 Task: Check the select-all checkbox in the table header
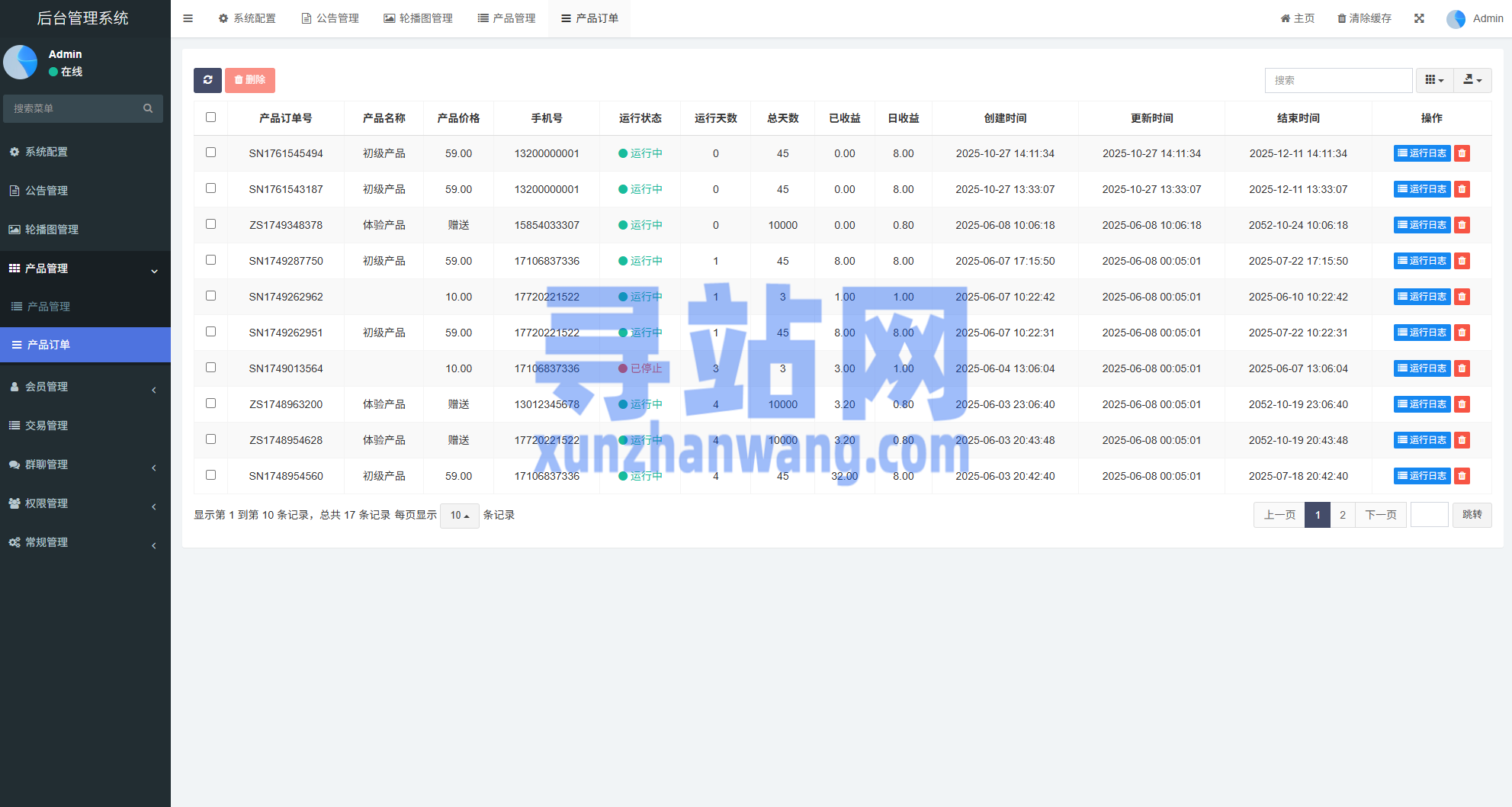tap(211, 117)
